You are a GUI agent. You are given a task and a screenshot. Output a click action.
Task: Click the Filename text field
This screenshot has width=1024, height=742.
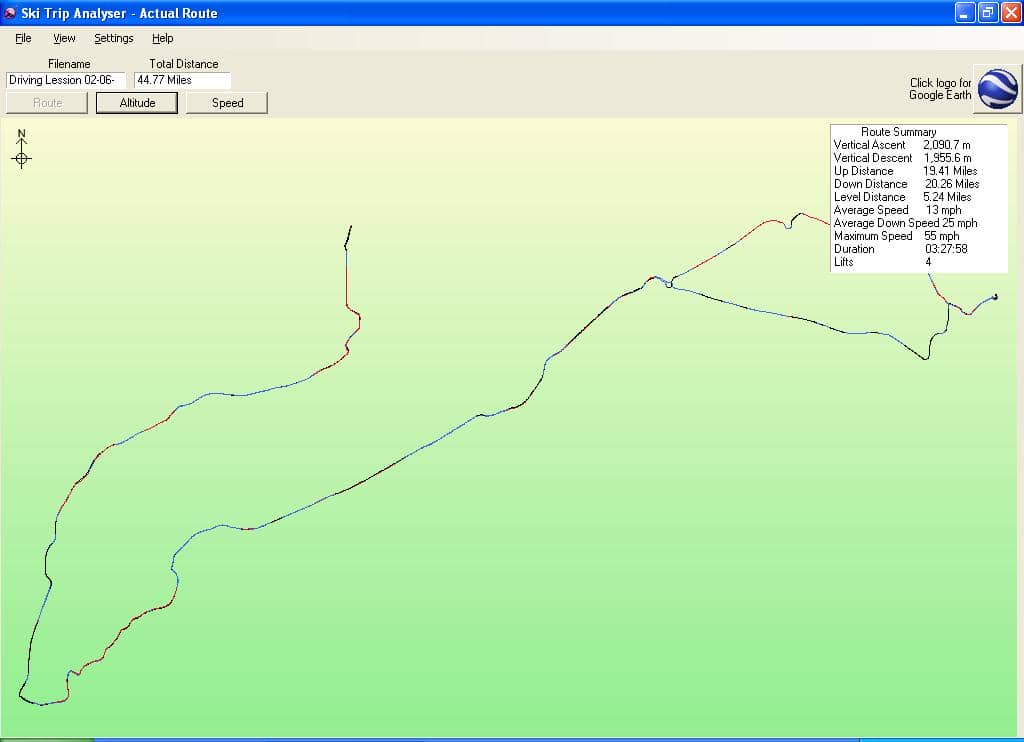coord(66,80)
